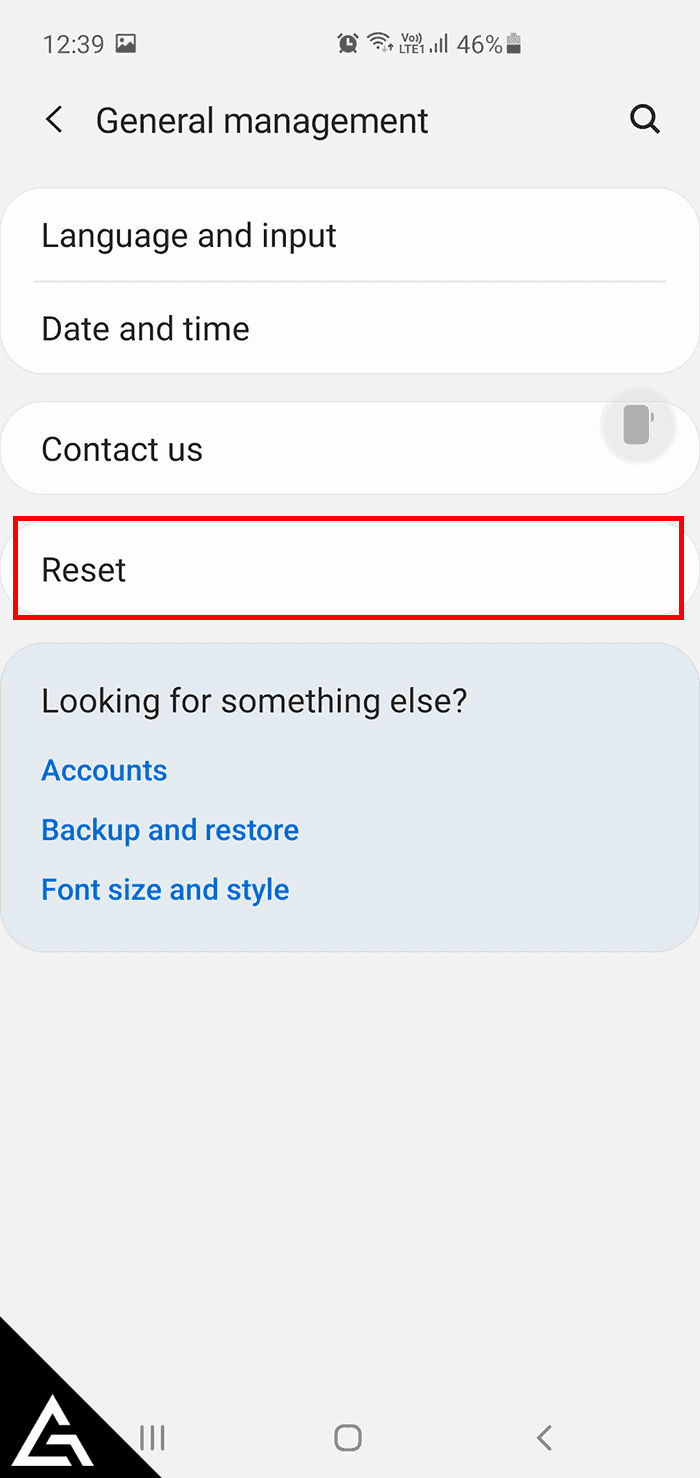This screenshot has width=700, height=1478.
Task: Open Date and time settings
Action: click(350, 328)
